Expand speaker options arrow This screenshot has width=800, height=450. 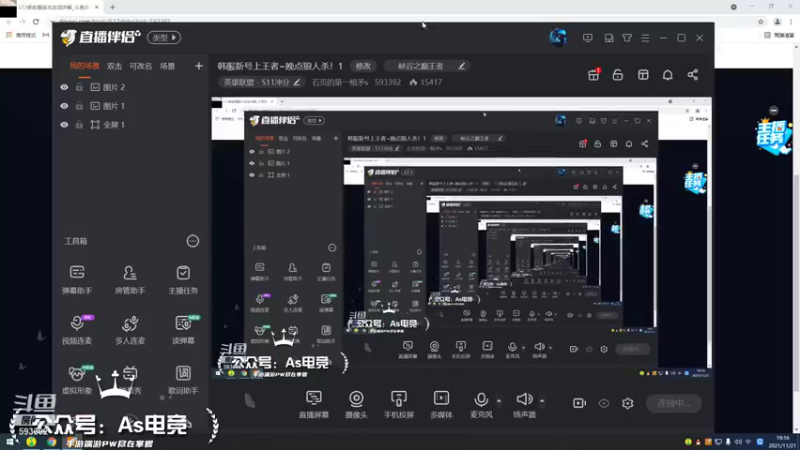pos(542,401)
